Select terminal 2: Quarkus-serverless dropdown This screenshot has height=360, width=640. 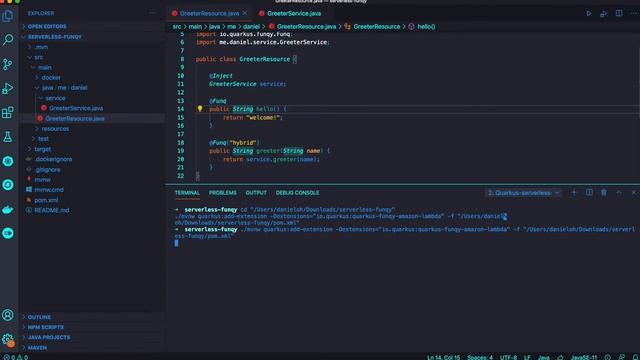coord(523,193)
